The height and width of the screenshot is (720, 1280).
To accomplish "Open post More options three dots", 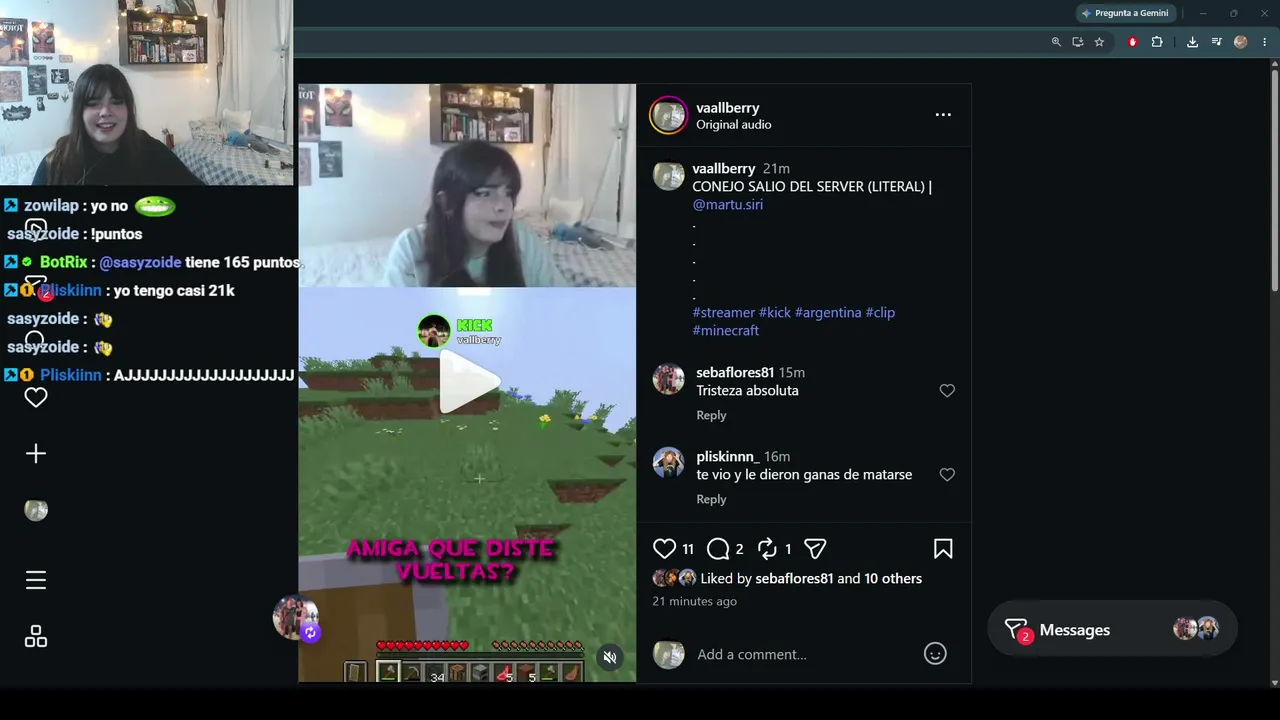I will point(943,115).
